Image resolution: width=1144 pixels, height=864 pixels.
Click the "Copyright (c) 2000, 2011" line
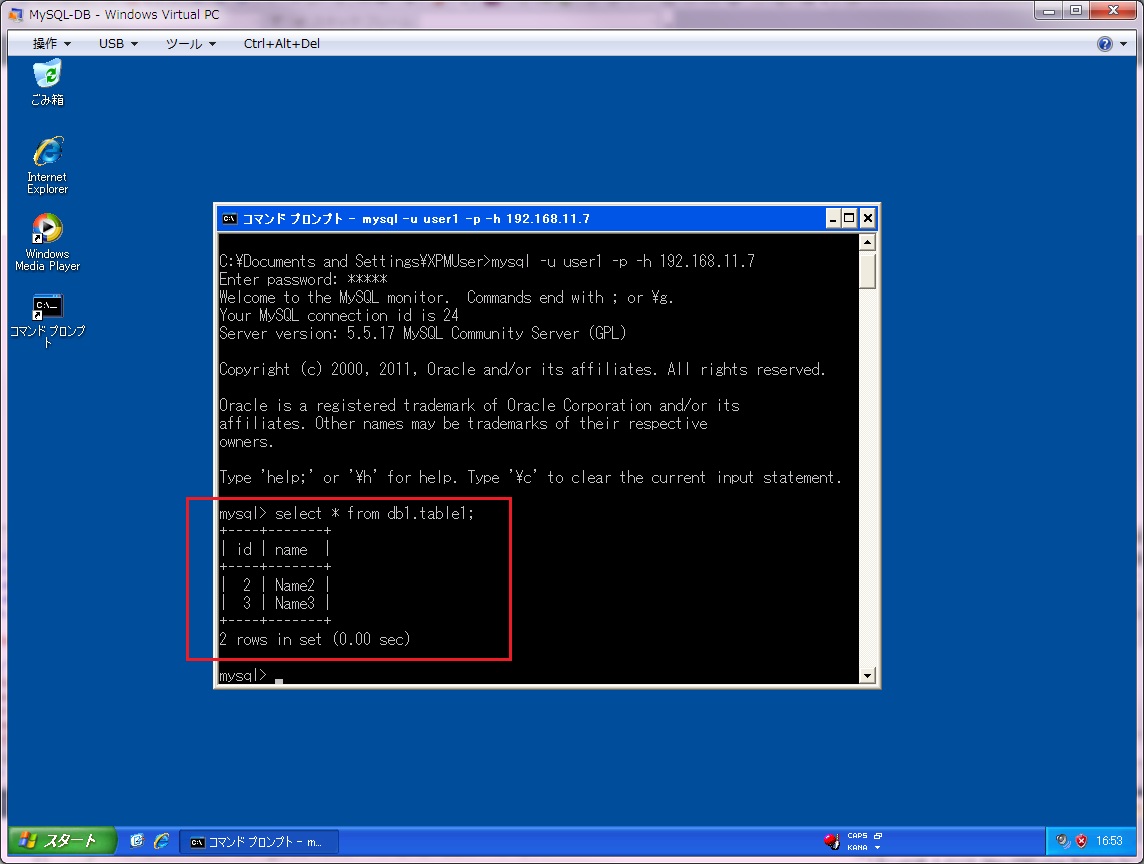522,369
